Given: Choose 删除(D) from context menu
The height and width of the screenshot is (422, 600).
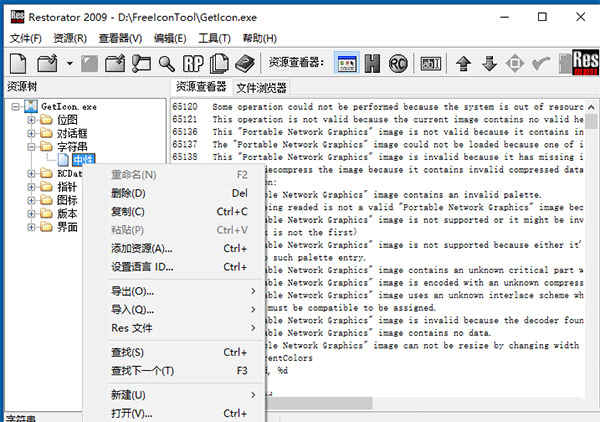Looking at the screenshot, I should (128, 193).
